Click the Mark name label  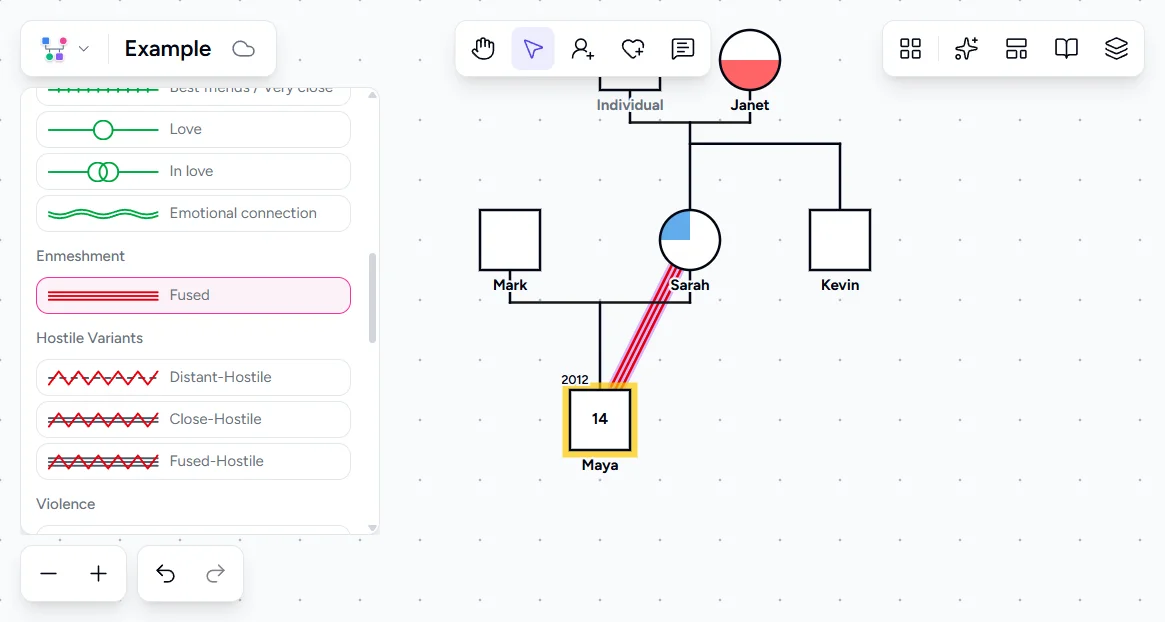pyautogui.click(x=510, y=285)
